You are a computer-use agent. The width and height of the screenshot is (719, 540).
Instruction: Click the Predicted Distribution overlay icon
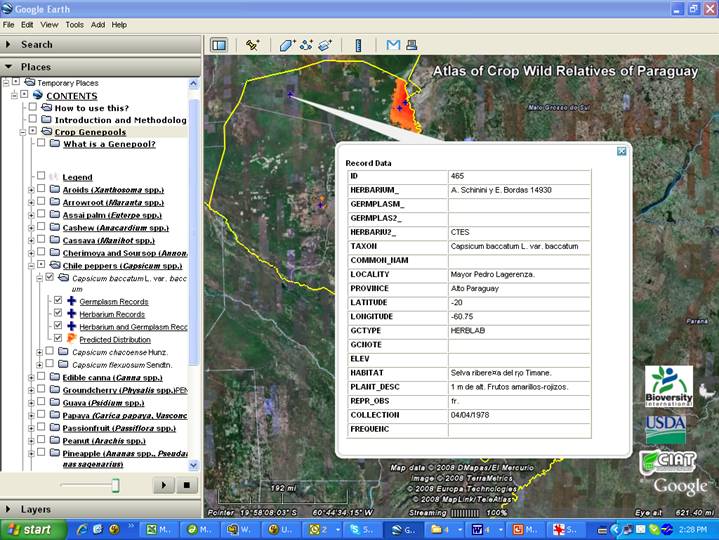(72, 339)
